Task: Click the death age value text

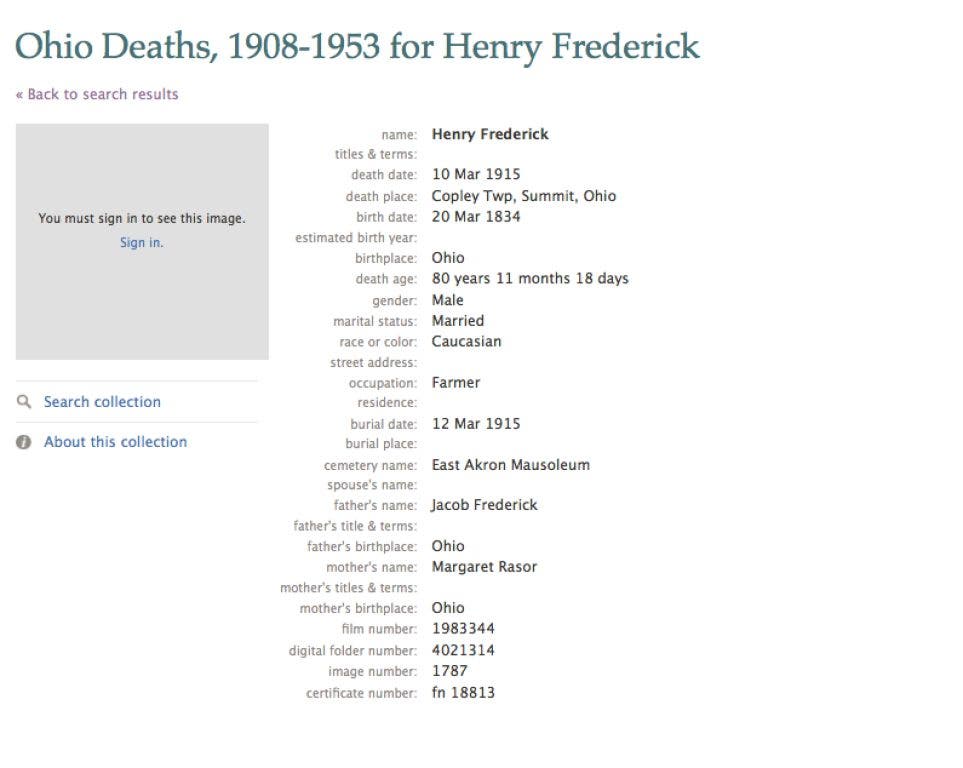Action: pyautogui.click(x=530, y=278)
